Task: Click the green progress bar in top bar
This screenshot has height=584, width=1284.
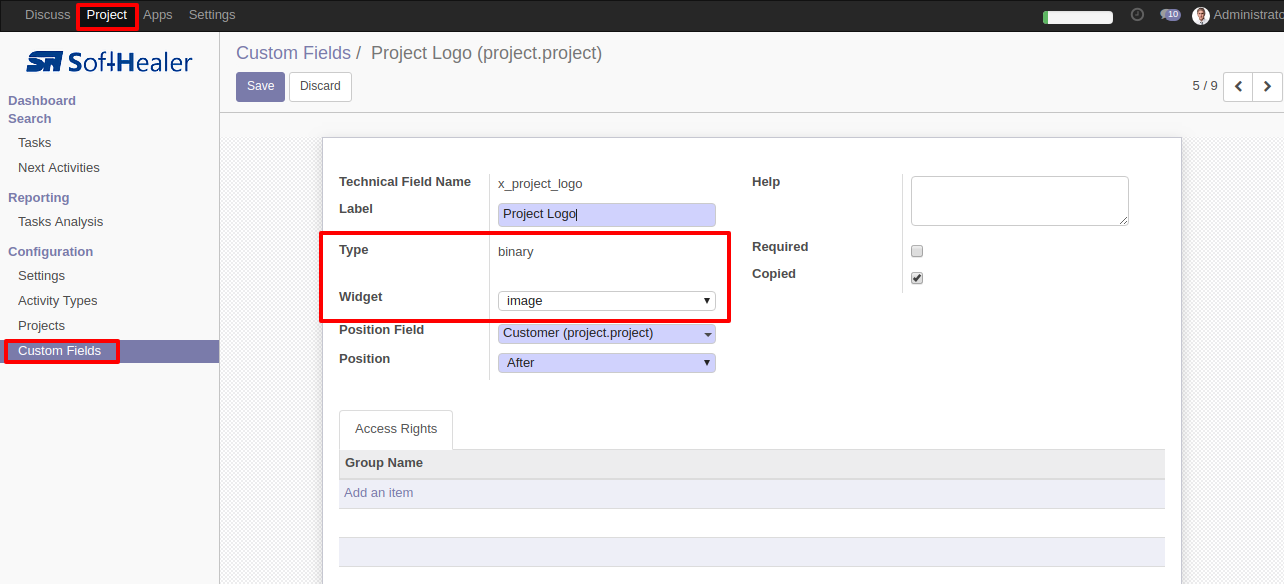Action: point(1078,17)
